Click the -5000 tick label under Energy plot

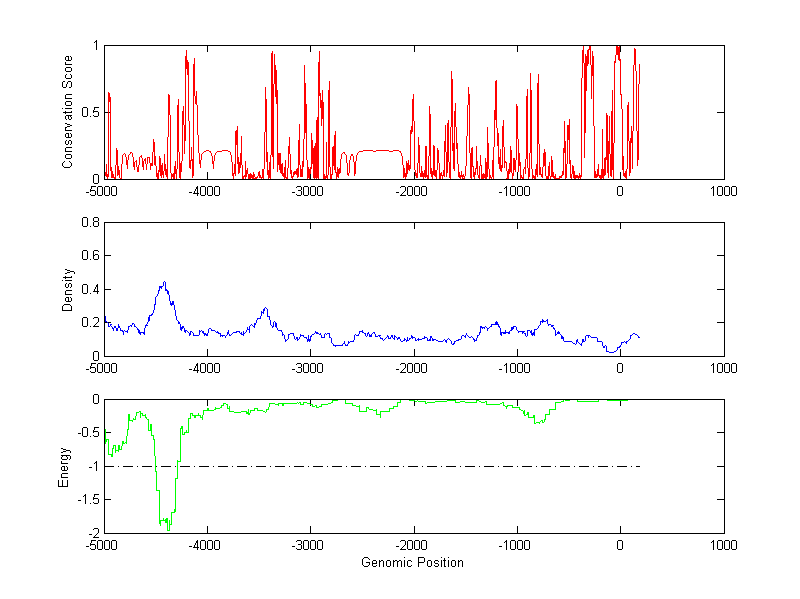102,545
